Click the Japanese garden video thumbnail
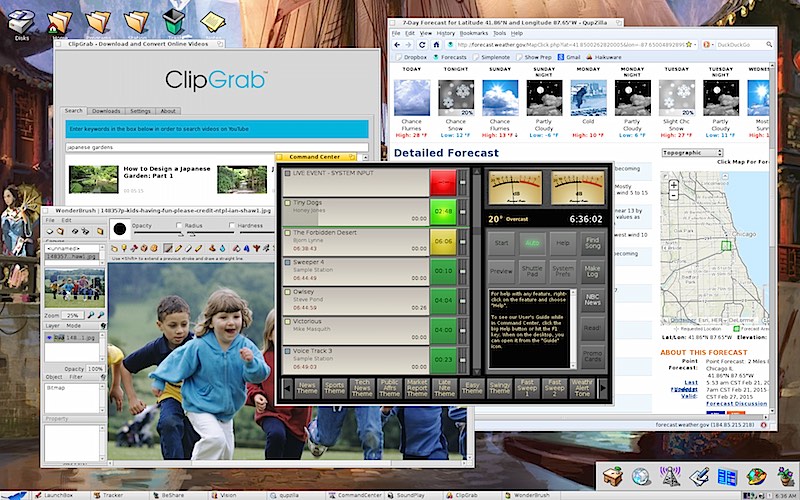The height and width of the screenshot is (500, 800). tap(93, 179)
